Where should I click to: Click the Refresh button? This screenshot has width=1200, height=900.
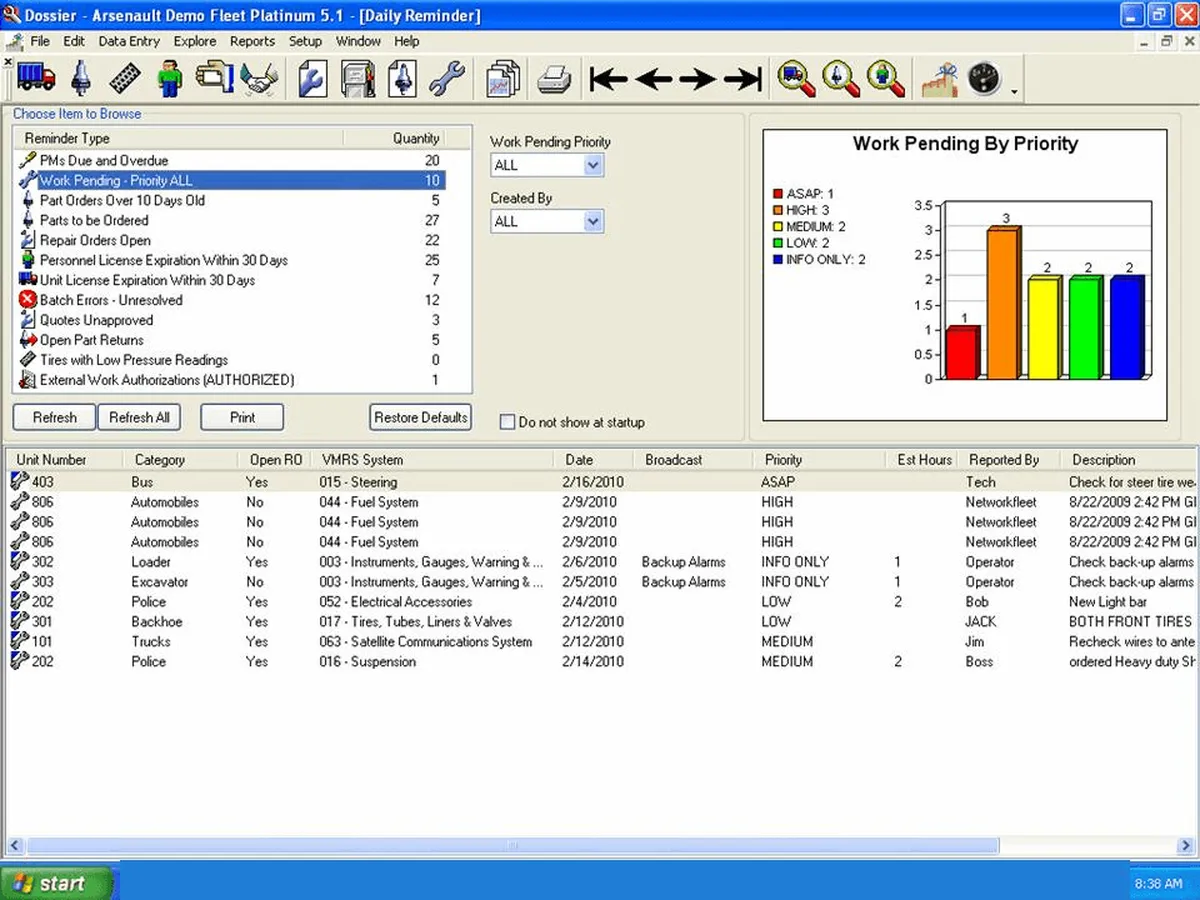54,417
